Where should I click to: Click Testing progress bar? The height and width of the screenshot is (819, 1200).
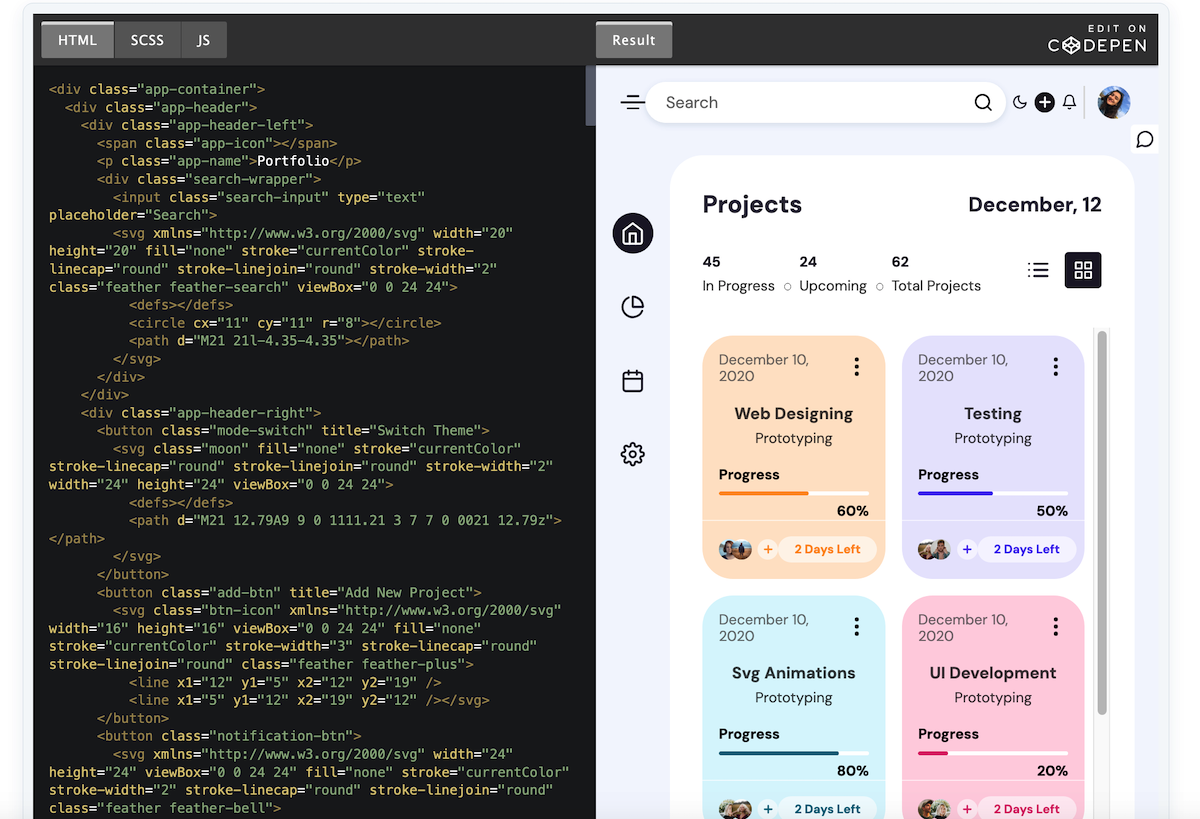(993, 493)
